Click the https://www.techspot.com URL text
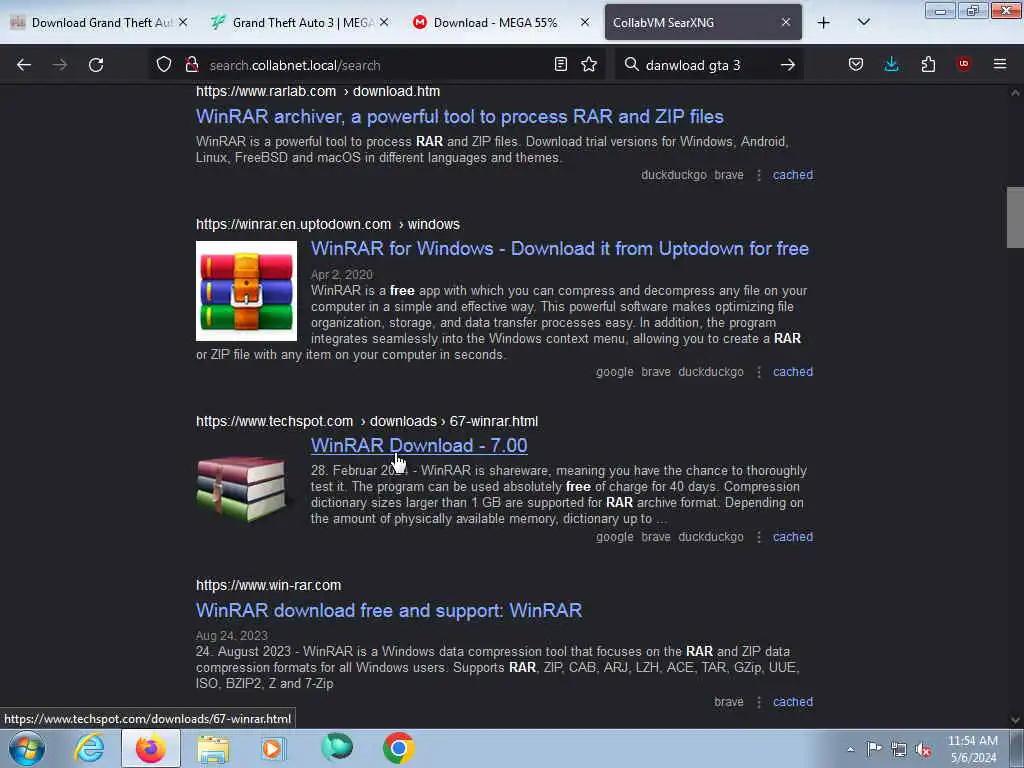 click(274, 421)
